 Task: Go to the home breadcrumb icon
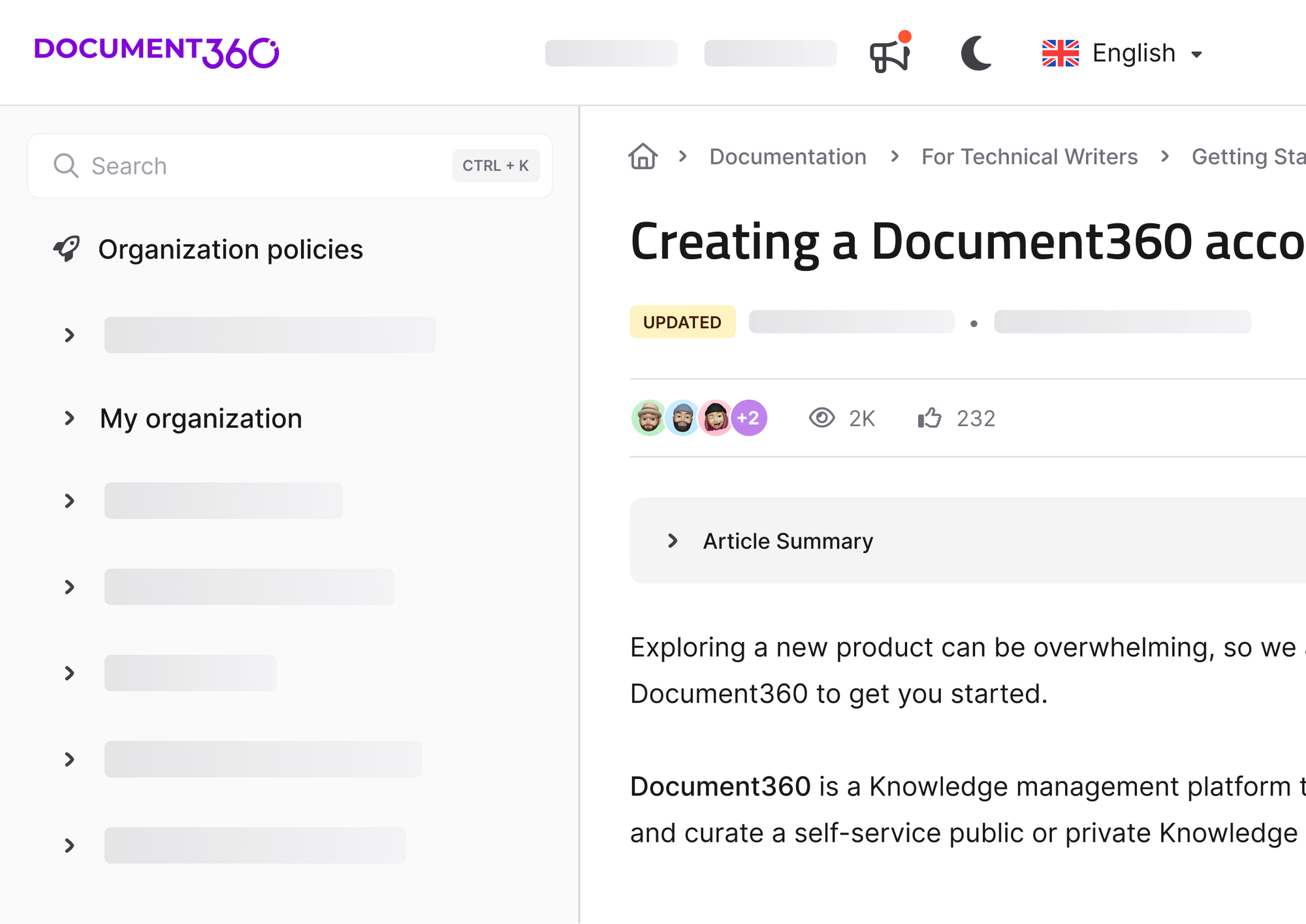click(x=643, y=156)
